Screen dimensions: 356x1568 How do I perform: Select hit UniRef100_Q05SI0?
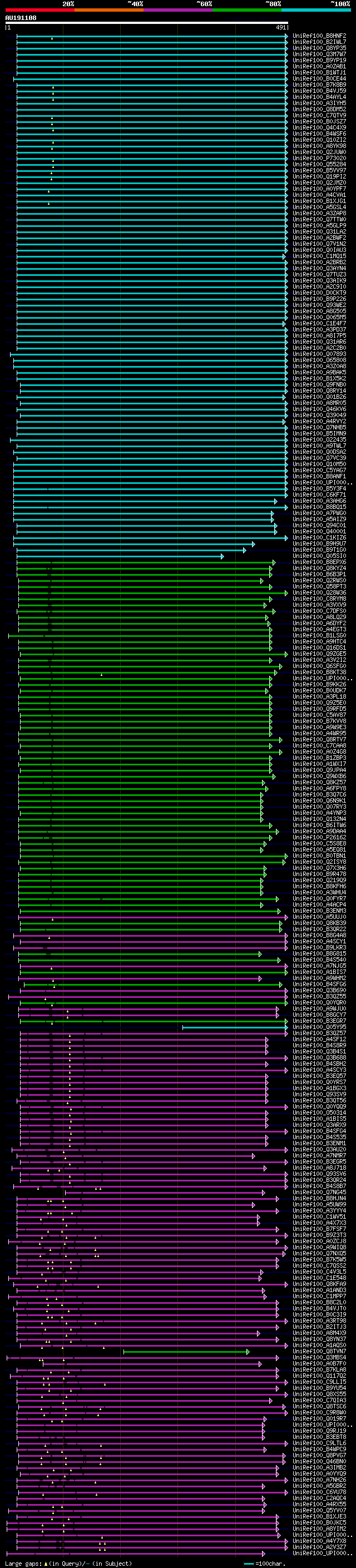[319, 556]
